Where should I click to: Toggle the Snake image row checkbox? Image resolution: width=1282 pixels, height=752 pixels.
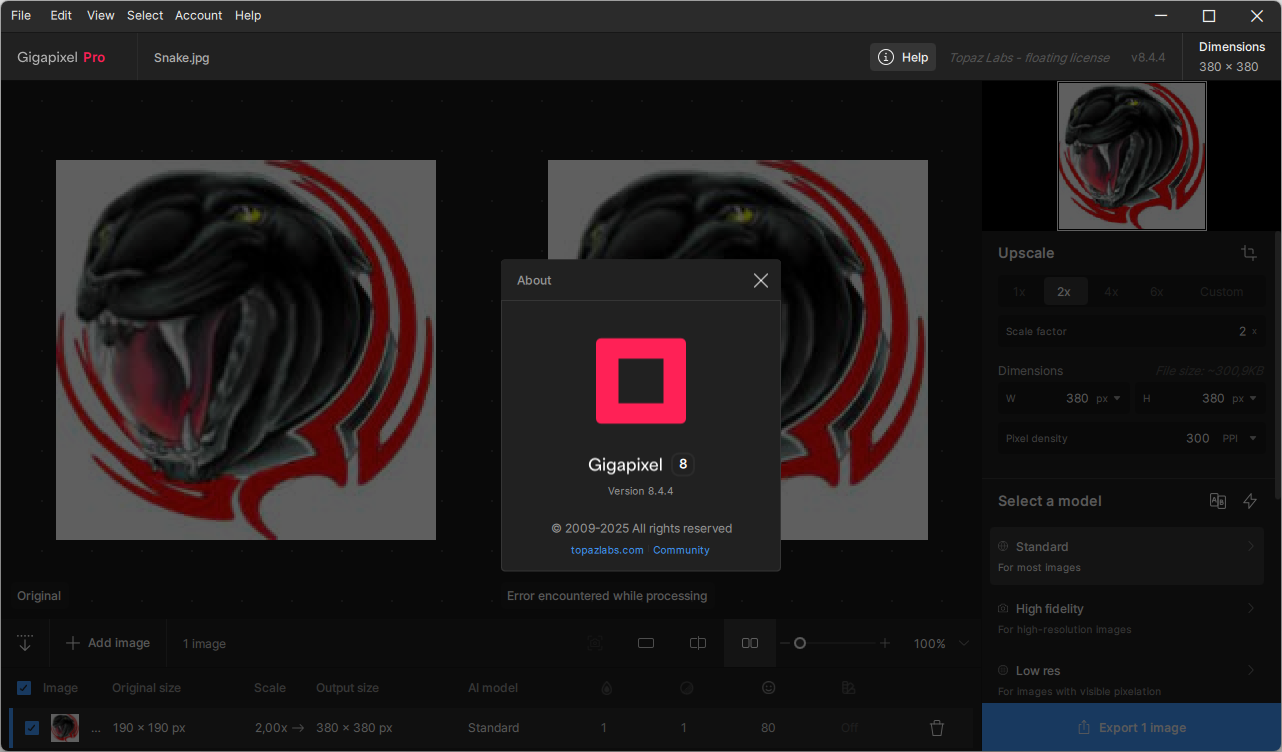[32, 727]
